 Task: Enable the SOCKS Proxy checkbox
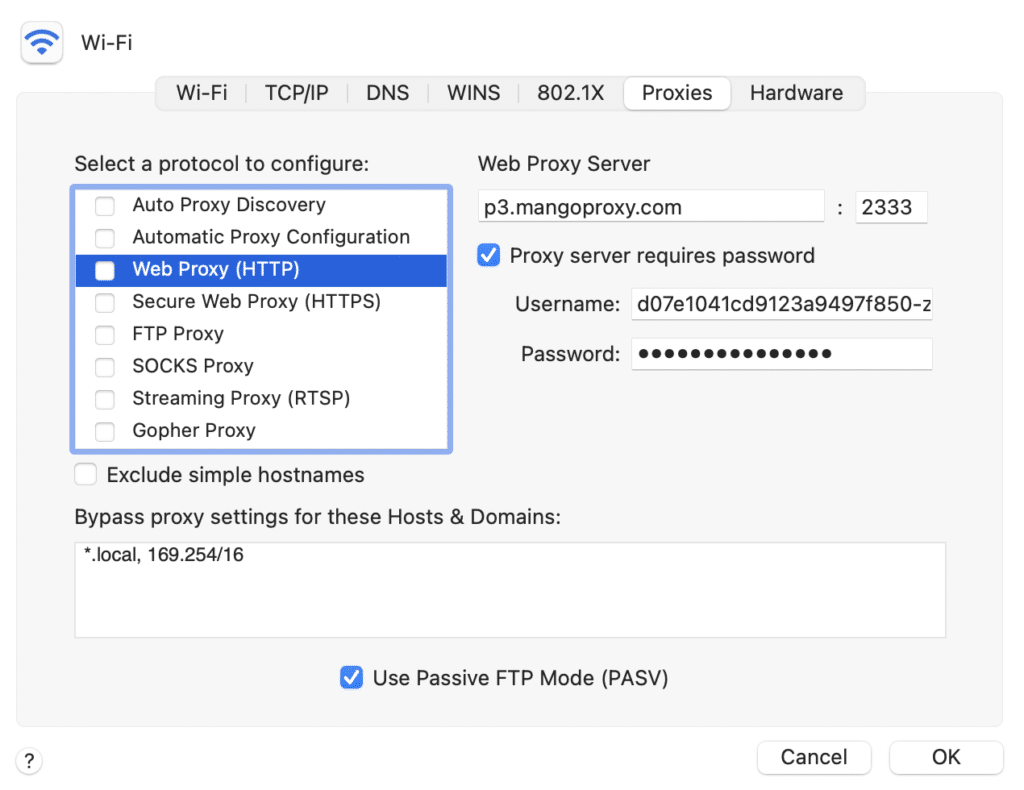click(104, 367)
